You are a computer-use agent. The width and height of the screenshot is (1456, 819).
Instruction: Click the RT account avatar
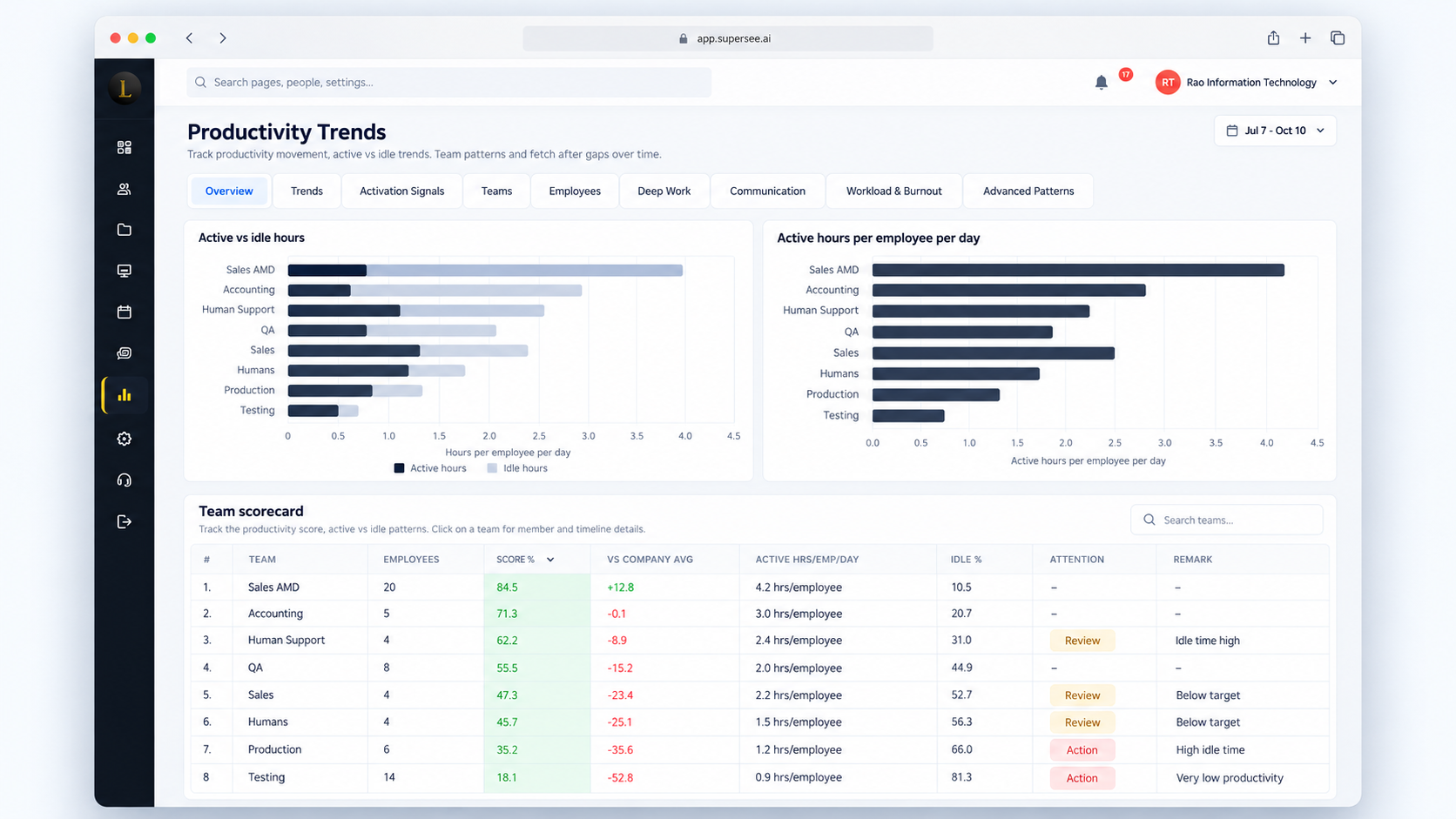coord(1168,83)
